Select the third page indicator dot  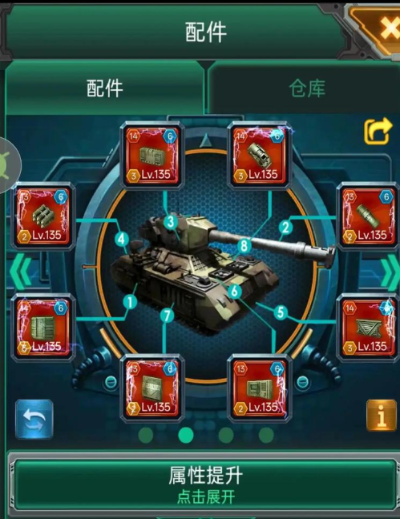[226, 435]
